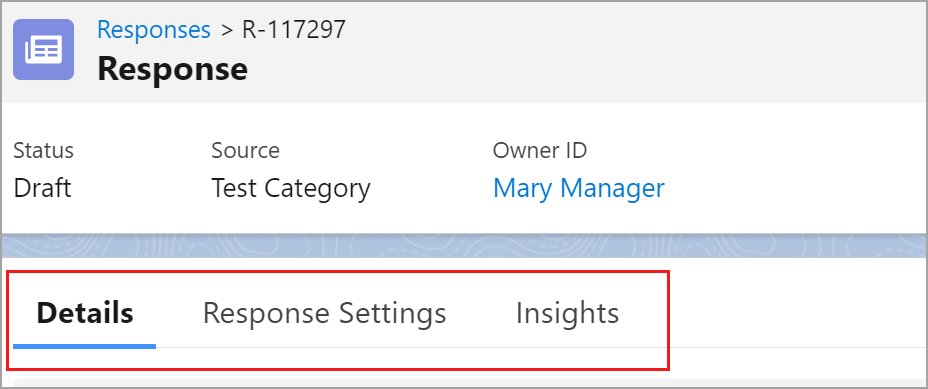Click the bold Response page heading

click(x=172, y=69)
